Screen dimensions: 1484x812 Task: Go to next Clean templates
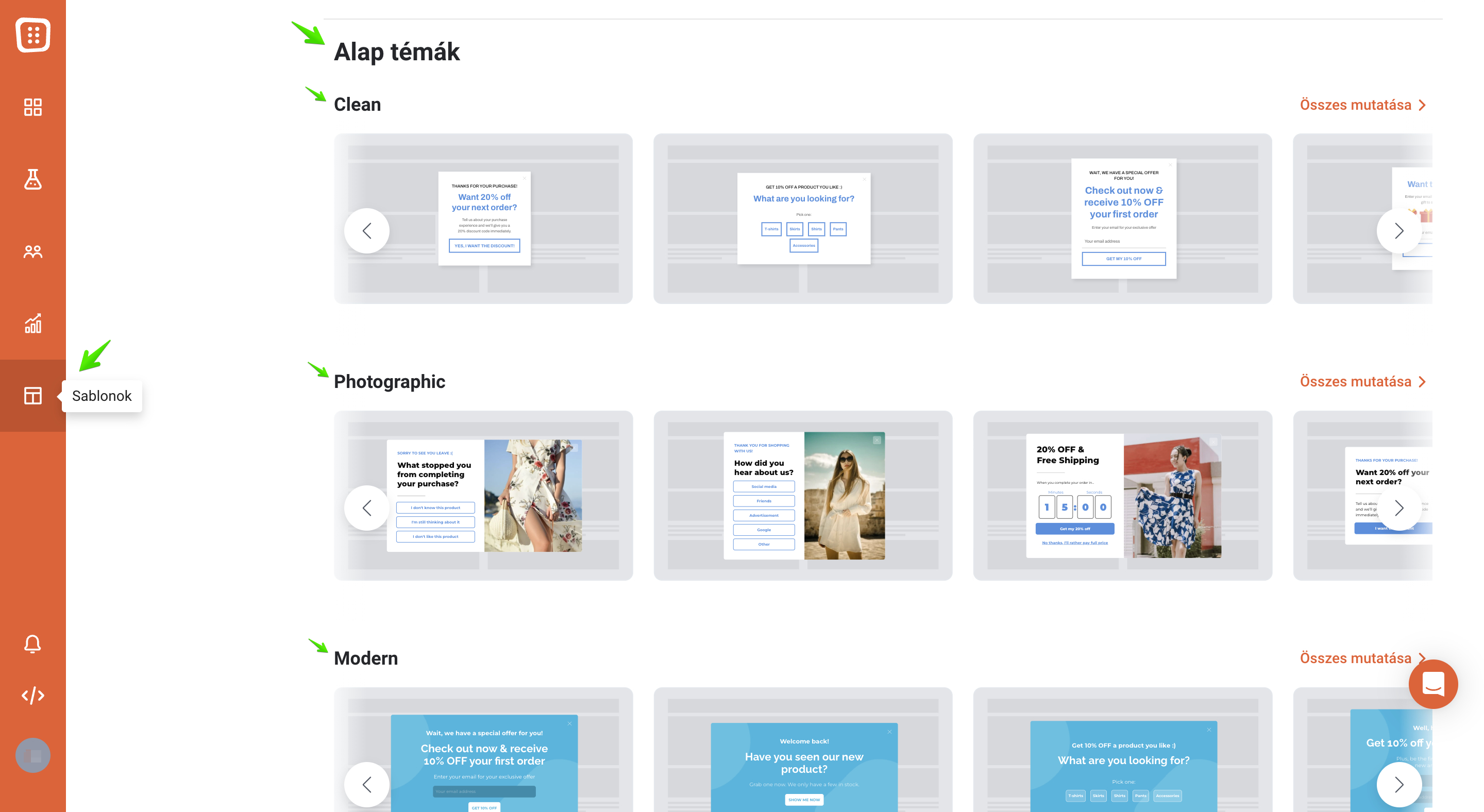(1399, 231)
